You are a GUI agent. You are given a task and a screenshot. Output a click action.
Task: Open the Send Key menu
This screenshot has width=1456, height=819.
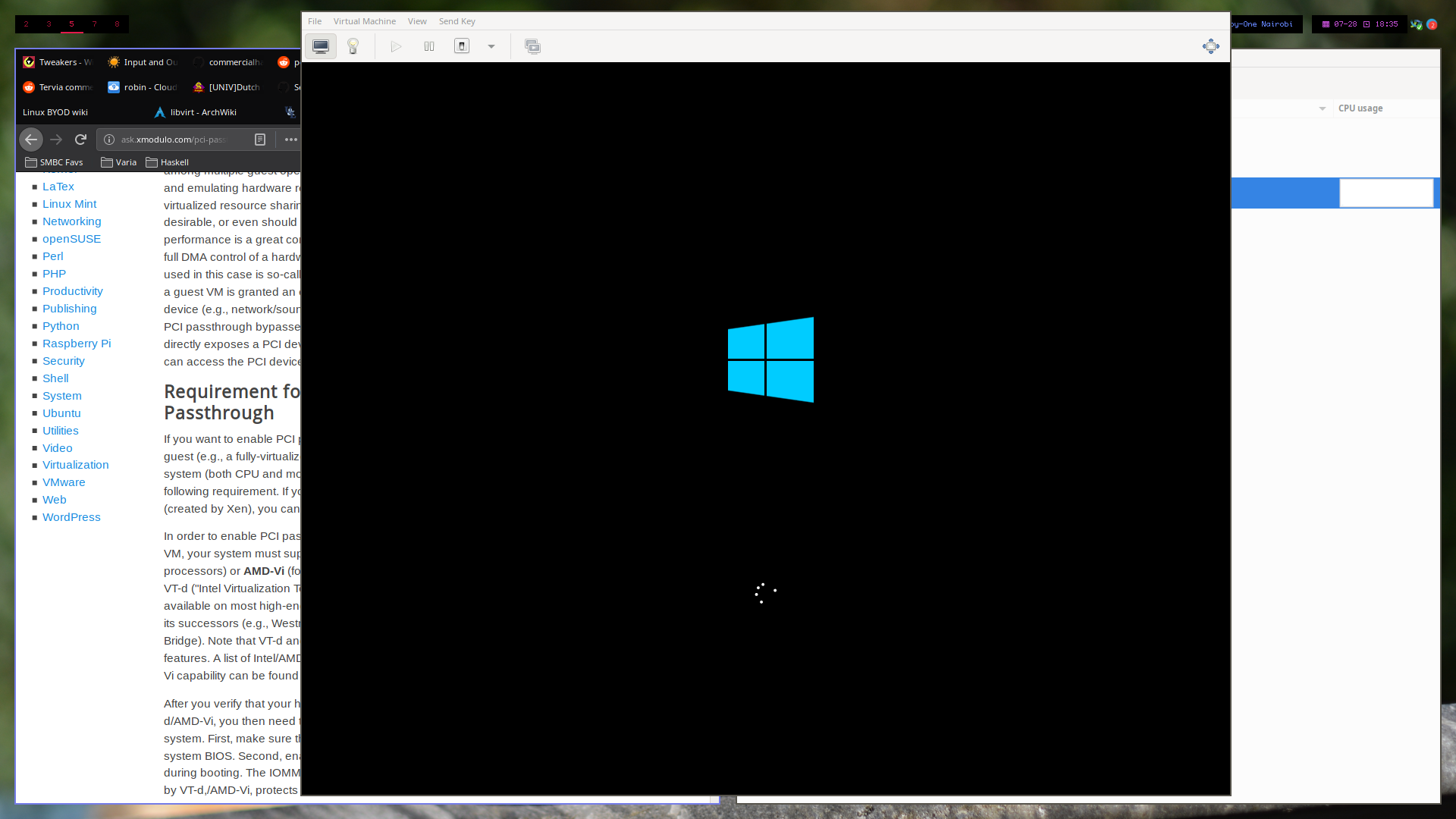(457, 21)
